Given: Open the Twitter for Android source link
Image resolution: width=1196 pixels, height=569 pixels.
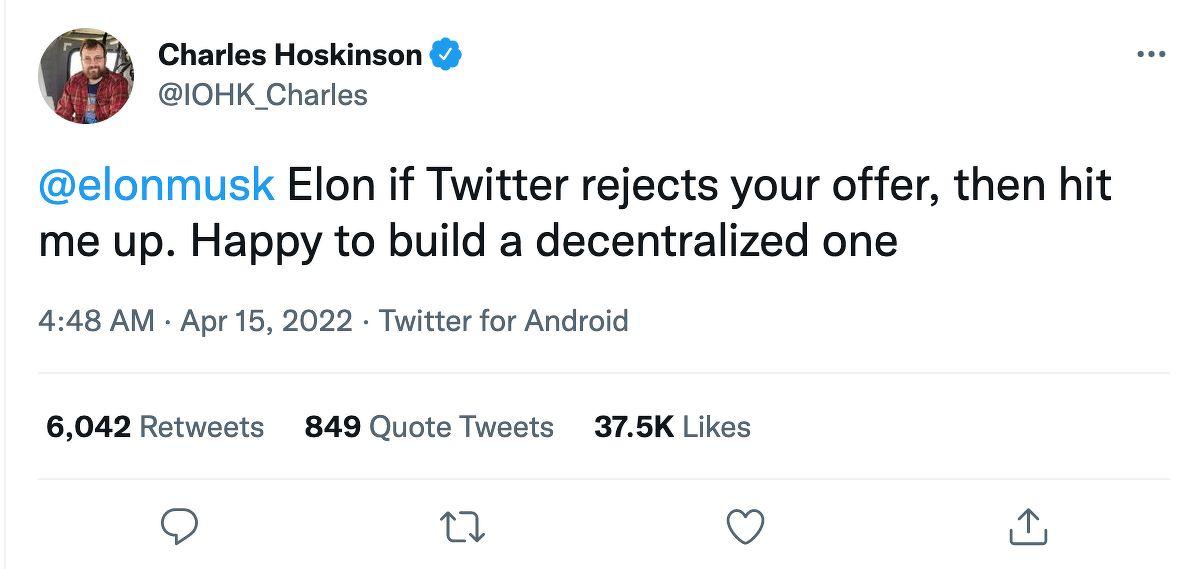Looking at the screenshot, I should point(504,321).
